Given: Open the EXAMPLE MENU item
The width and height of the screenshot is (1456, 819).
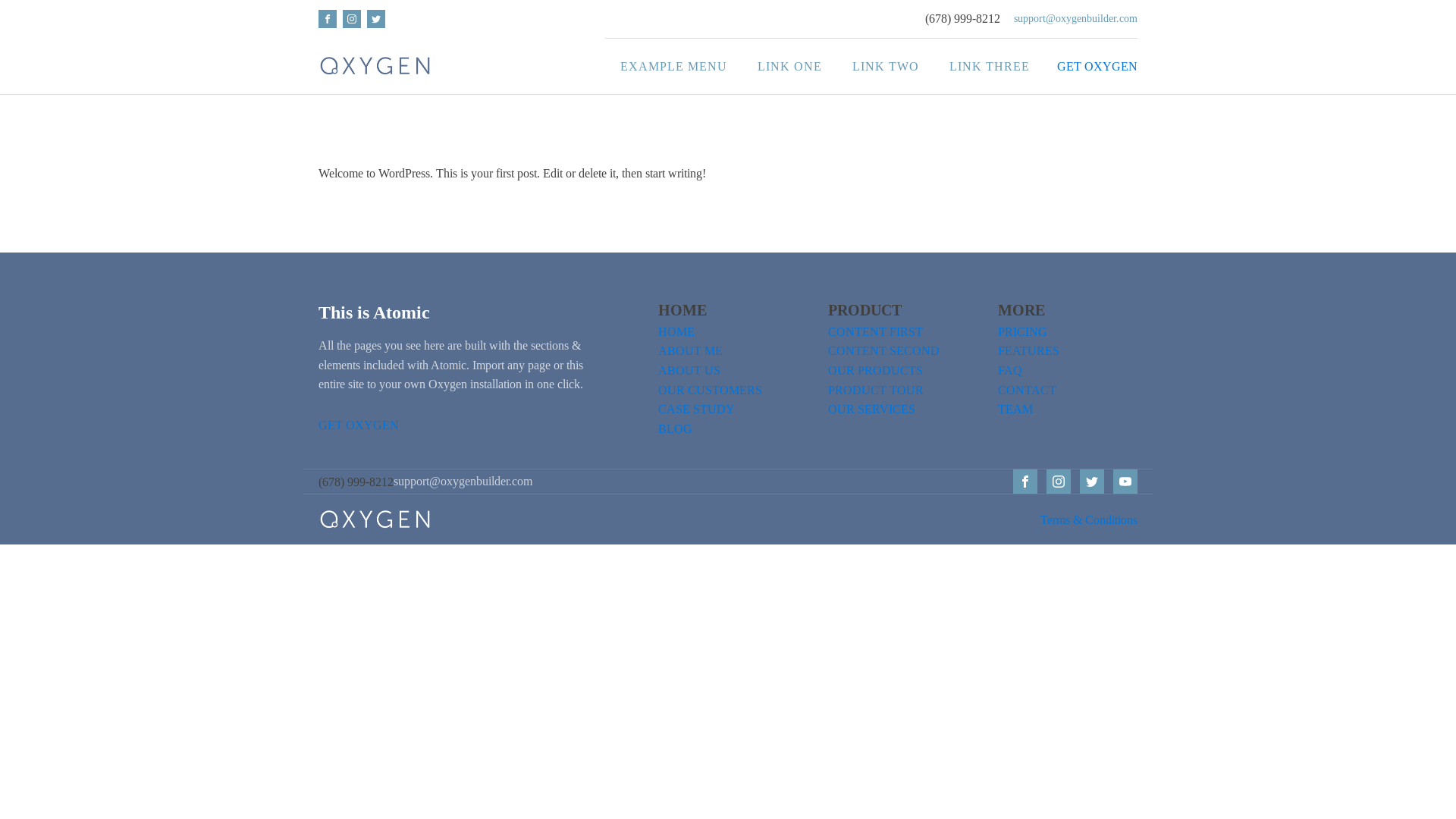Looking at the screenshot, I should click(673, 67).
